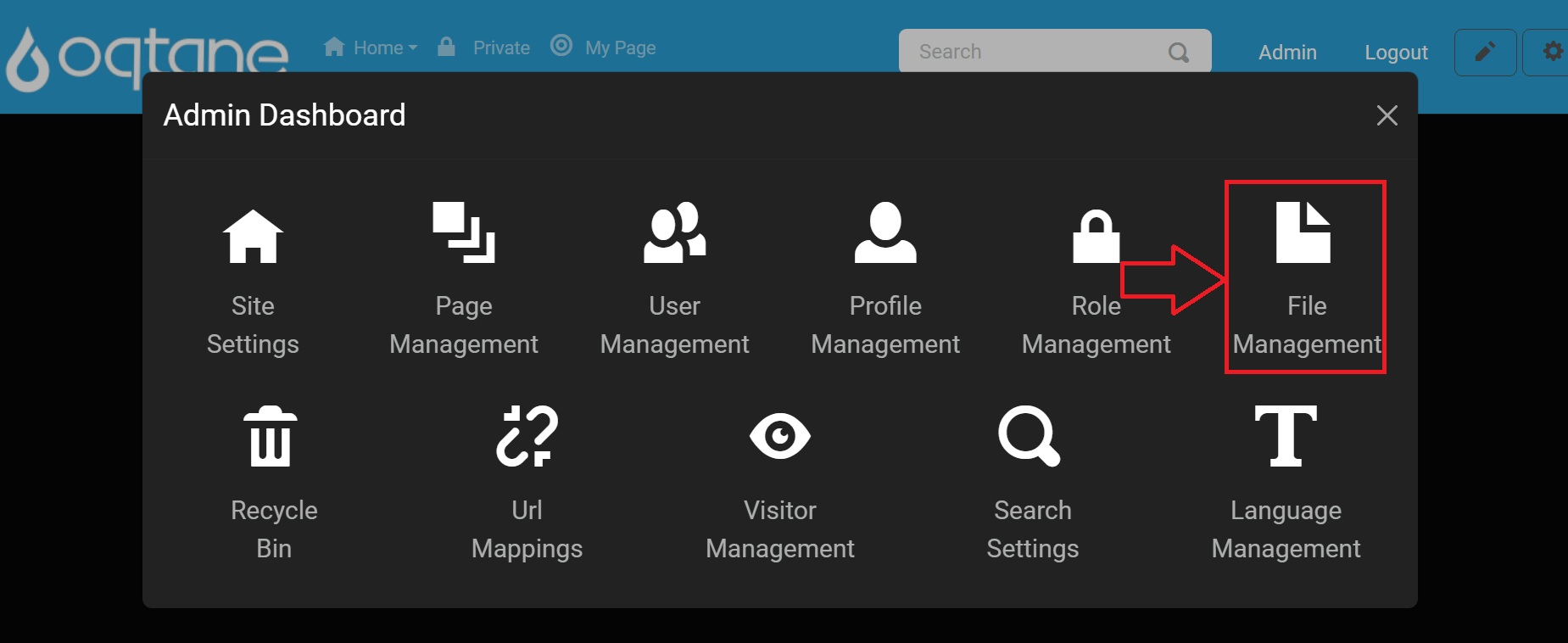Click the Visitor Management label
This screenshot has height=643, width=1568.
click(x=780, y=529)
